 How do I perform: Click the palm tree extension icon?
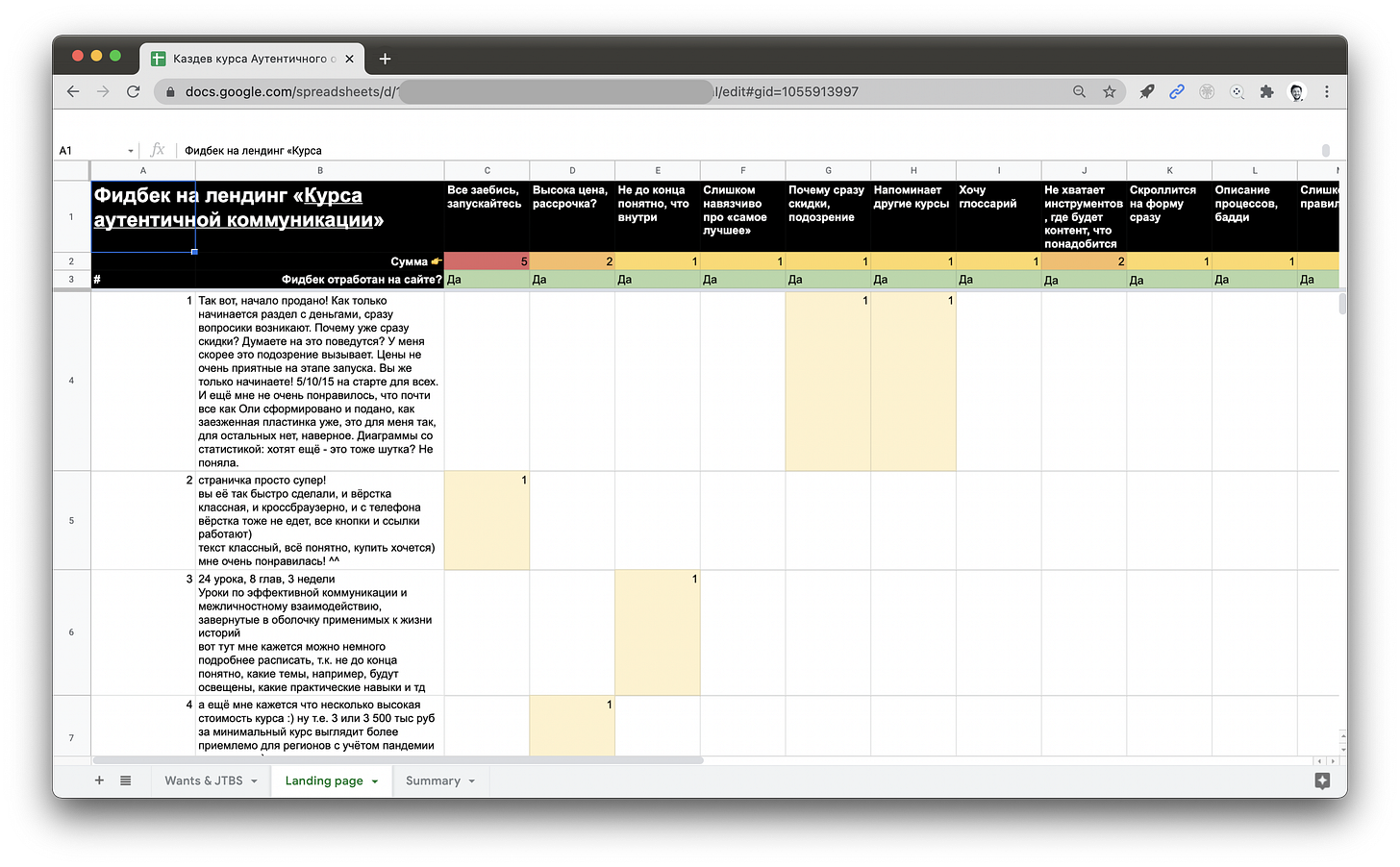[x=1207, y=91]
